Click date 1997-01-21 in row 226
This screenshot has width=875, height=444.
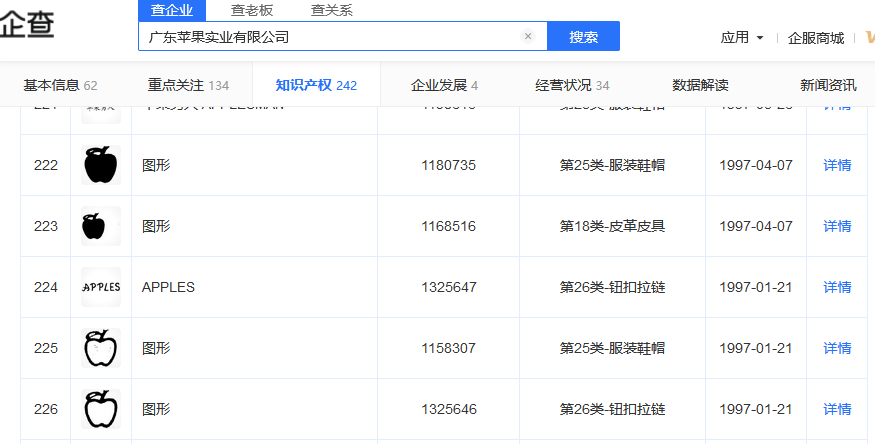[756, 409]
